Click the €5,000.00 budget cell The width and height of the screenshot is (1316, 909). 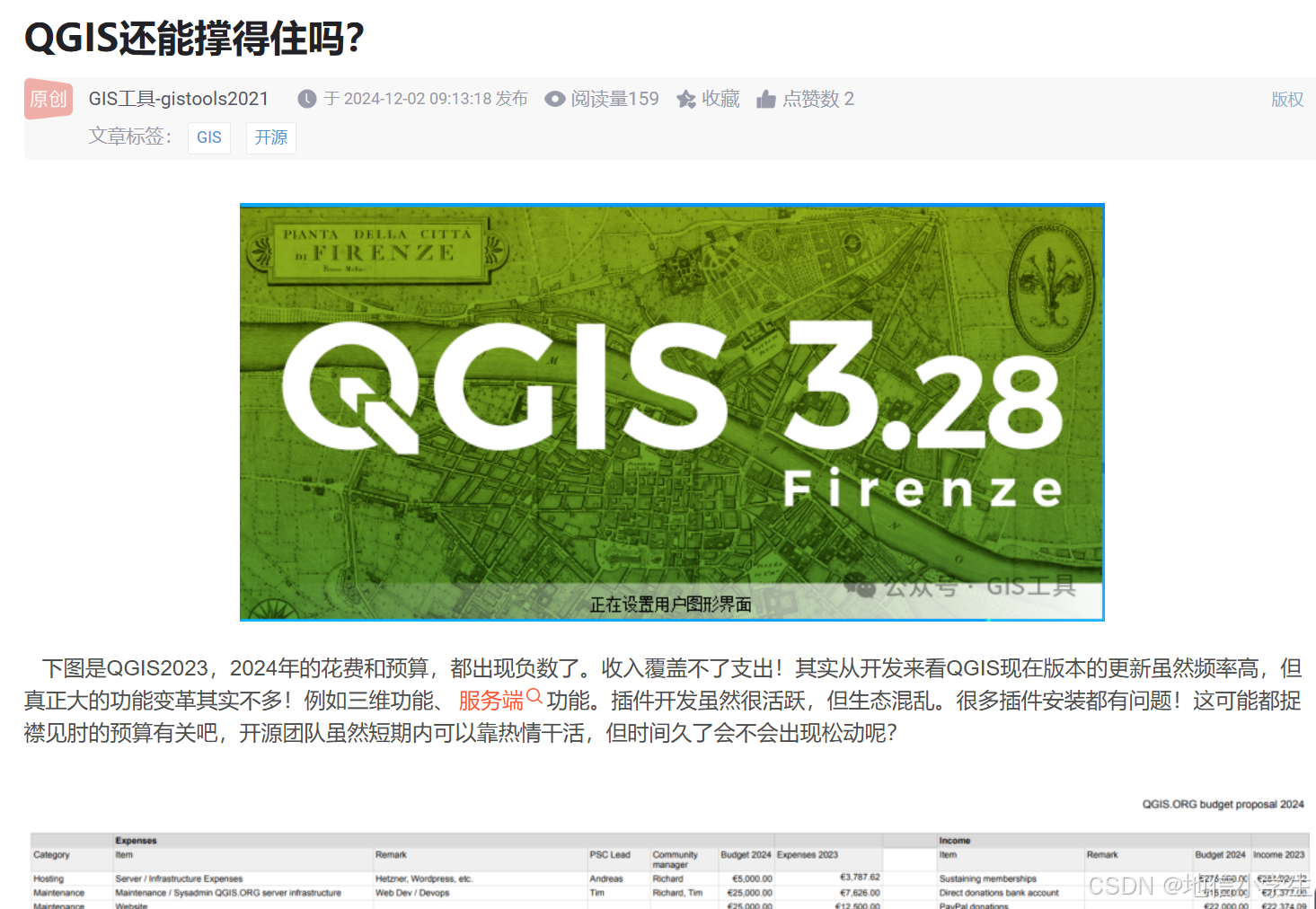click(752, 878)
